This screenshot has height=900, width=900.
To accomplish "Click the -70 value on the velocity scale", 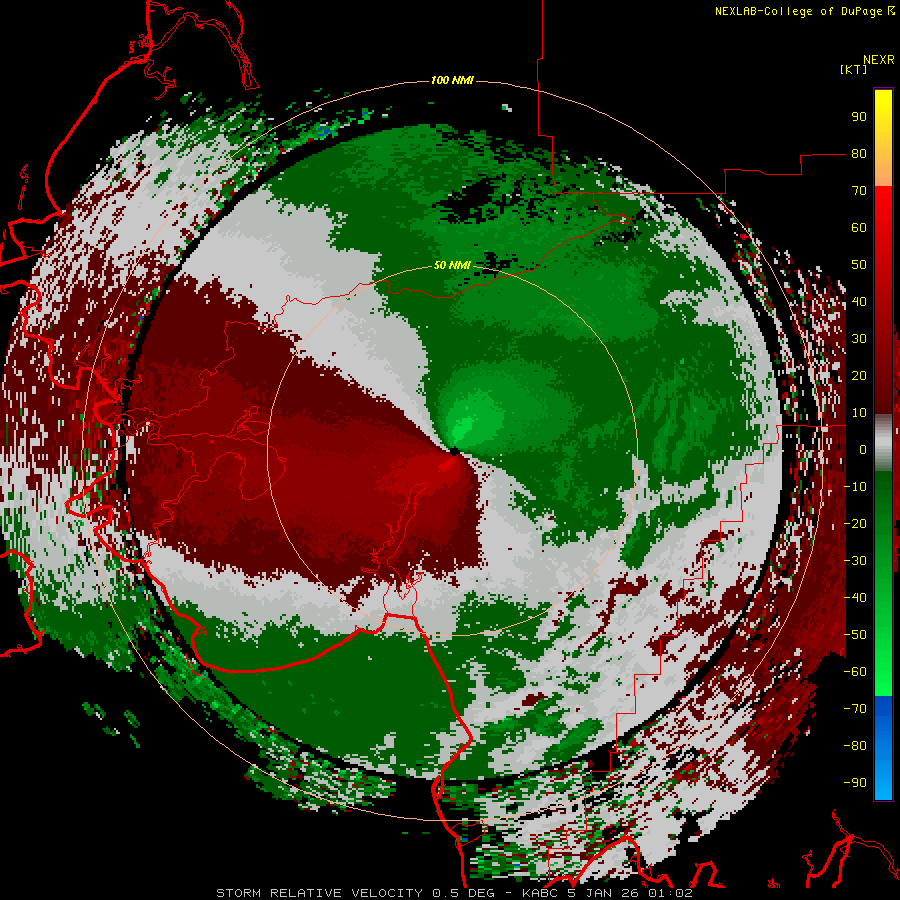I will click(x=855, y=709).
